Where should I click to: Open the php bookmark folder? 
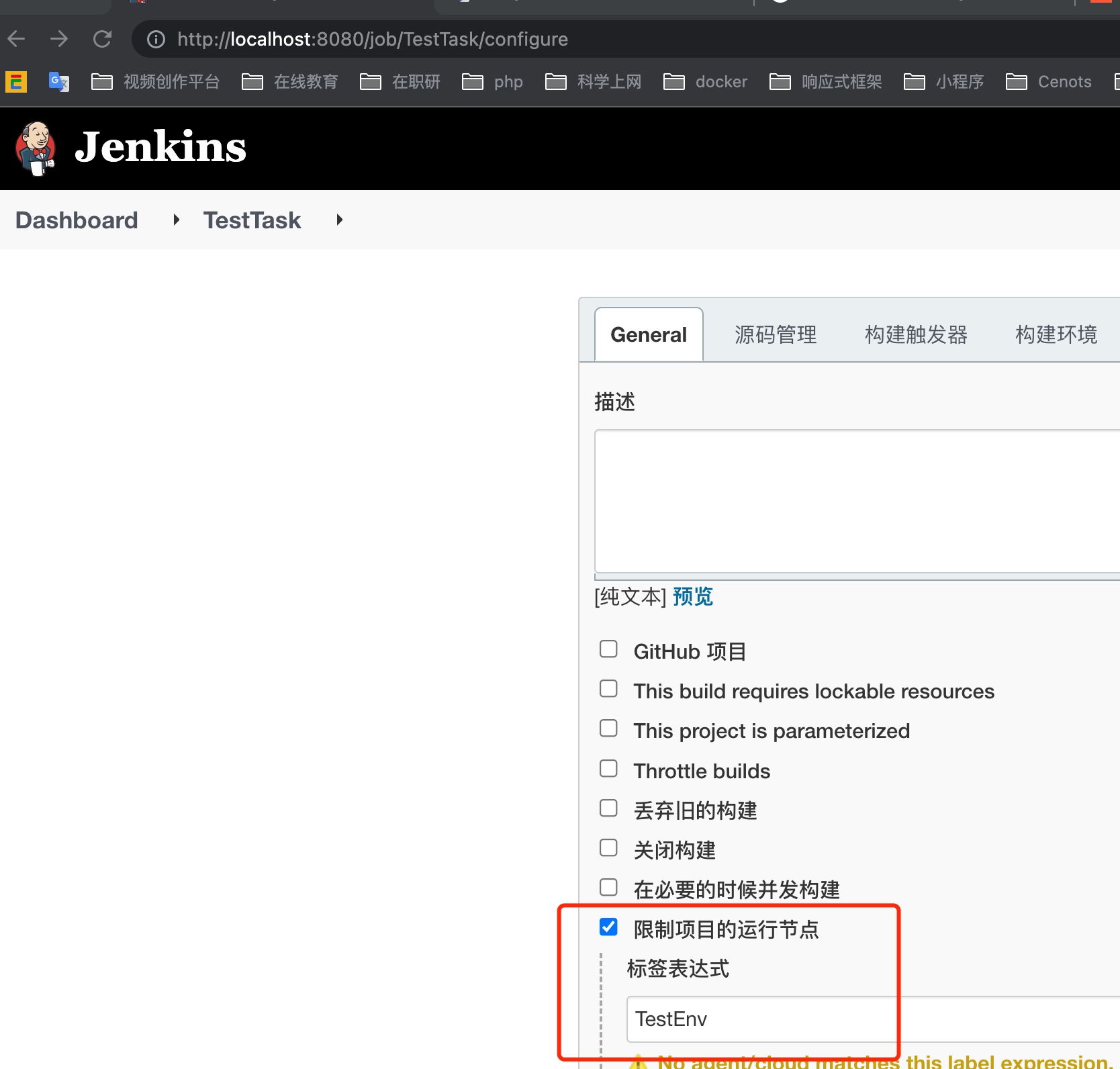(x=493, y=82)
